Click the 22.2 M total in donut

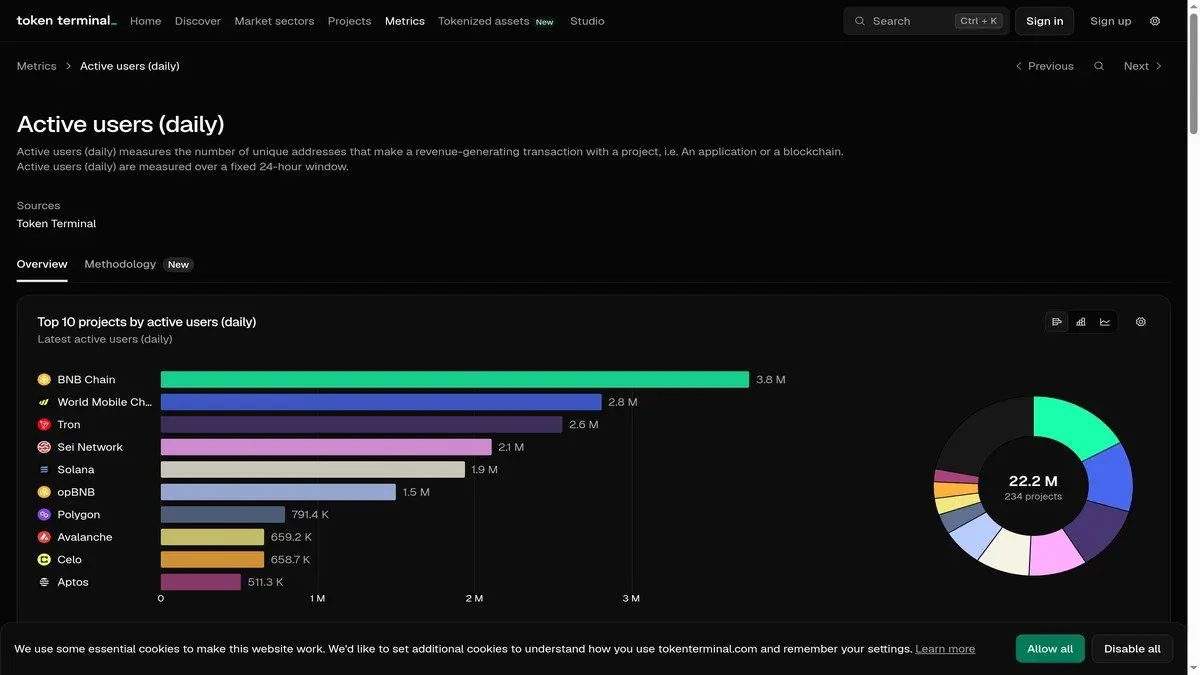tap(1033, 481)
